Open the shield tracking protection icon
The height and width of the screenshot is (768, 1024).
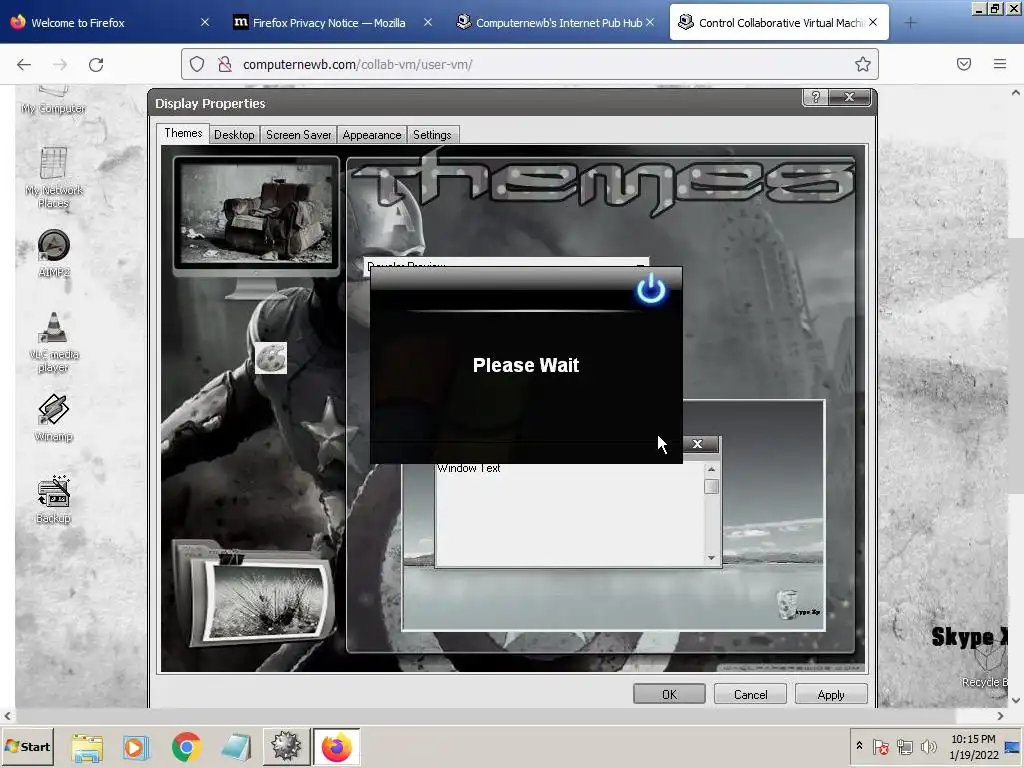(197, 64)
